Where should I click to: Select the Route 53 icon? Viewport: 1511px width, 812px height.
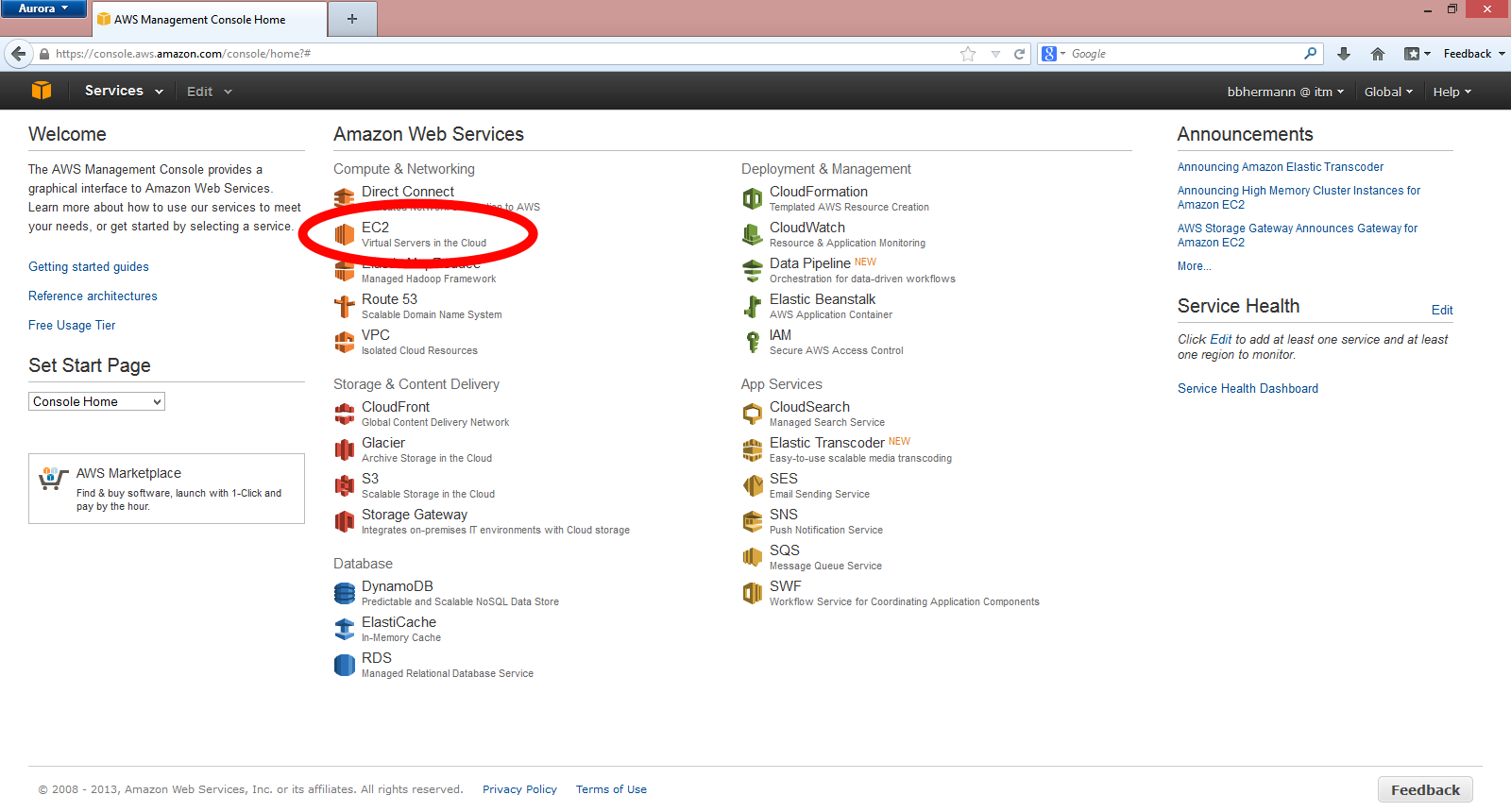[345, 306]
